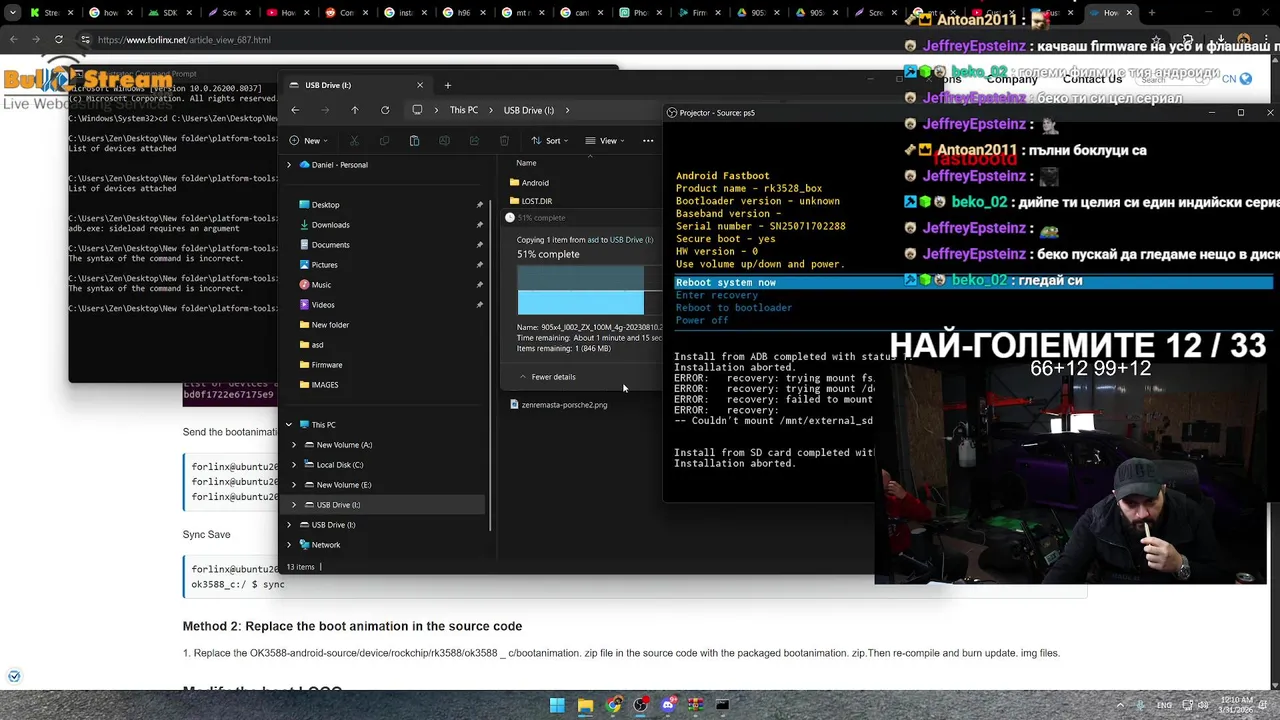The height and width of the screenshot is (720, 1280).
Task: Navigate up one folder in File Explorer
Action: pyautogui.click(x=354, y=110)
